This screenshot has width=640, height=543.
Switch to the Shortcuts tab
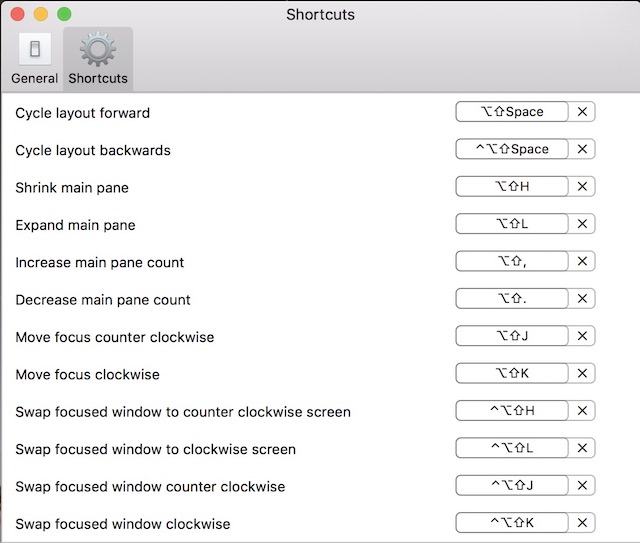coord(97,59)
